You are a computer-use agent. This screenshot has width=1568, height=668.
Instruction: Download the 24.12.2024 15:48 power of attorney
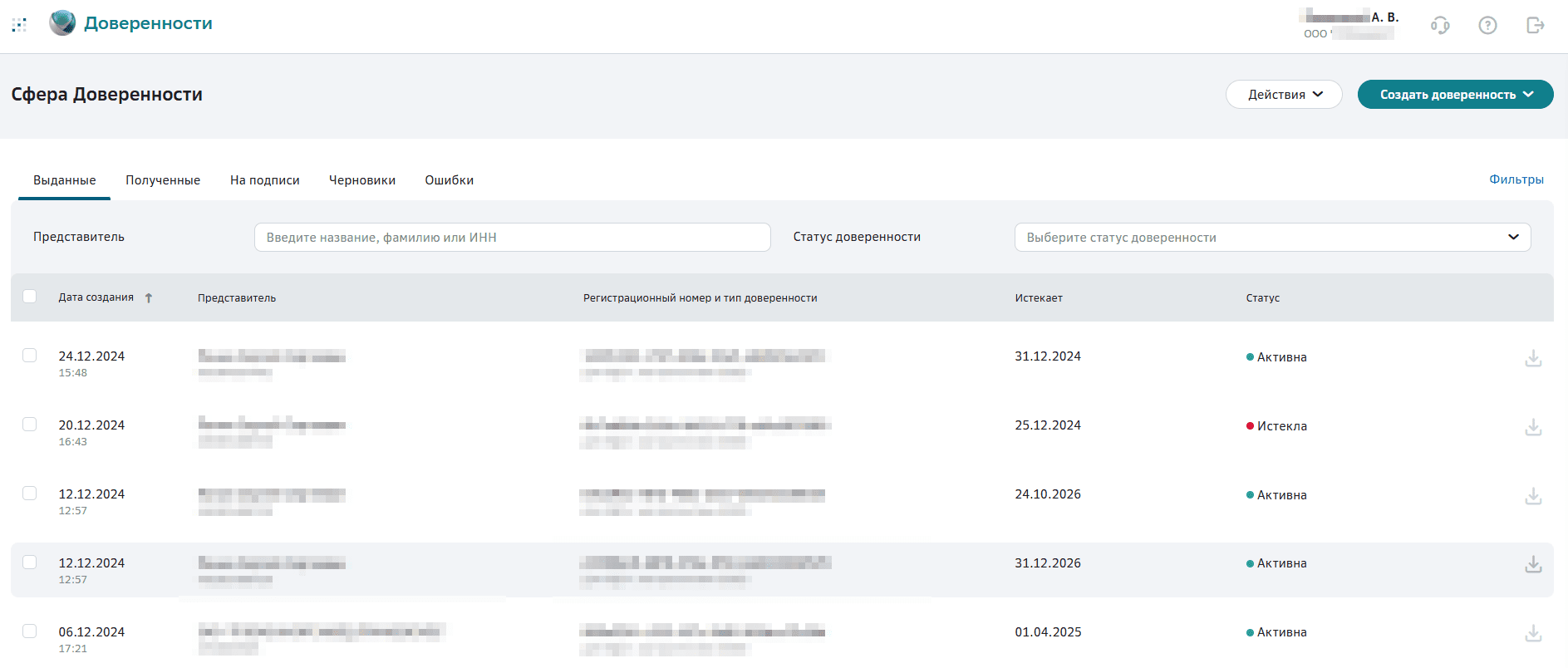1533,358
